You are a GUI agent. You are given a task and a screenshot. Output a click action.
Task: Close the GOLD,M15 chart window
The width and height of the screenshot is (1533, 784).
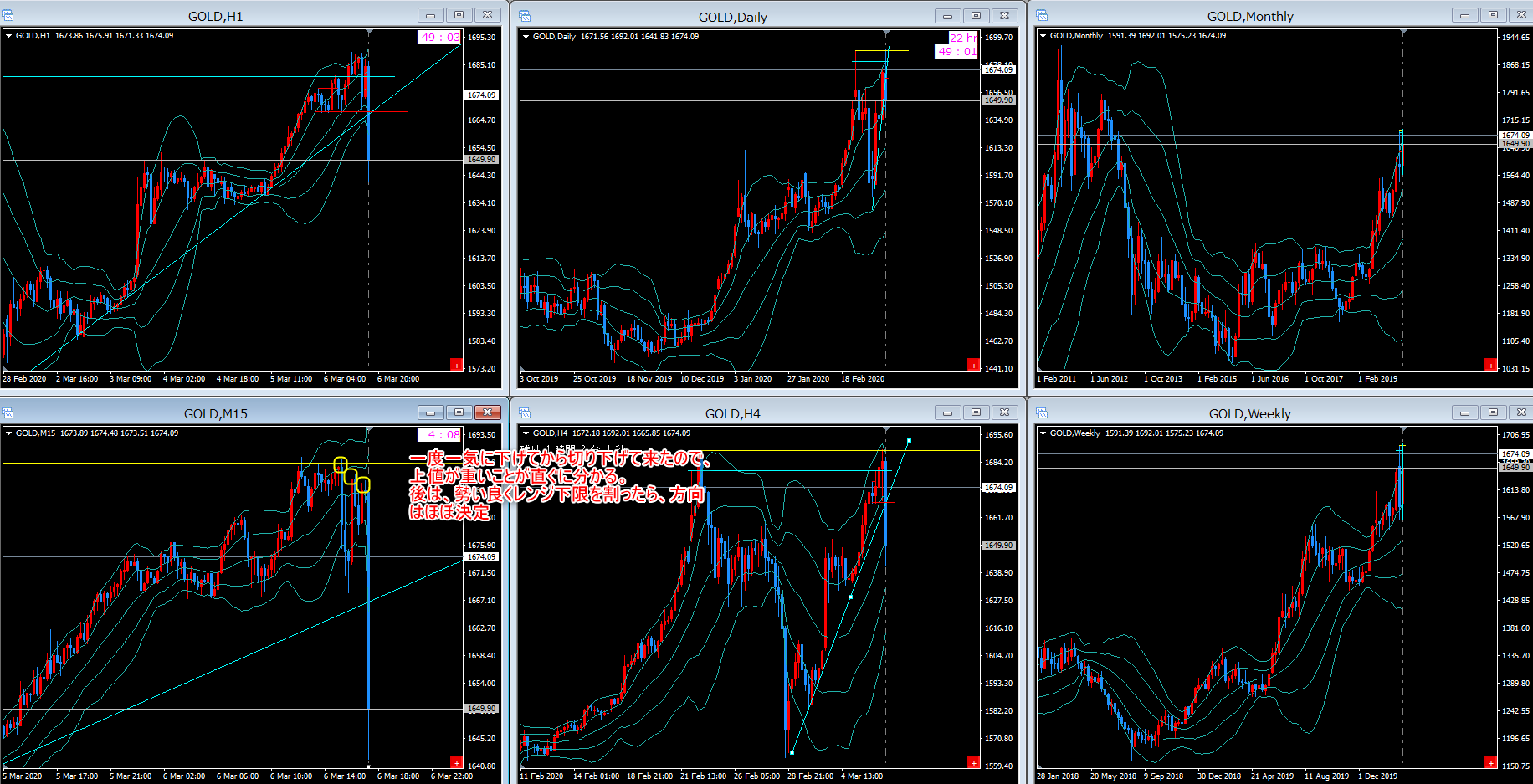coord(487,412)
